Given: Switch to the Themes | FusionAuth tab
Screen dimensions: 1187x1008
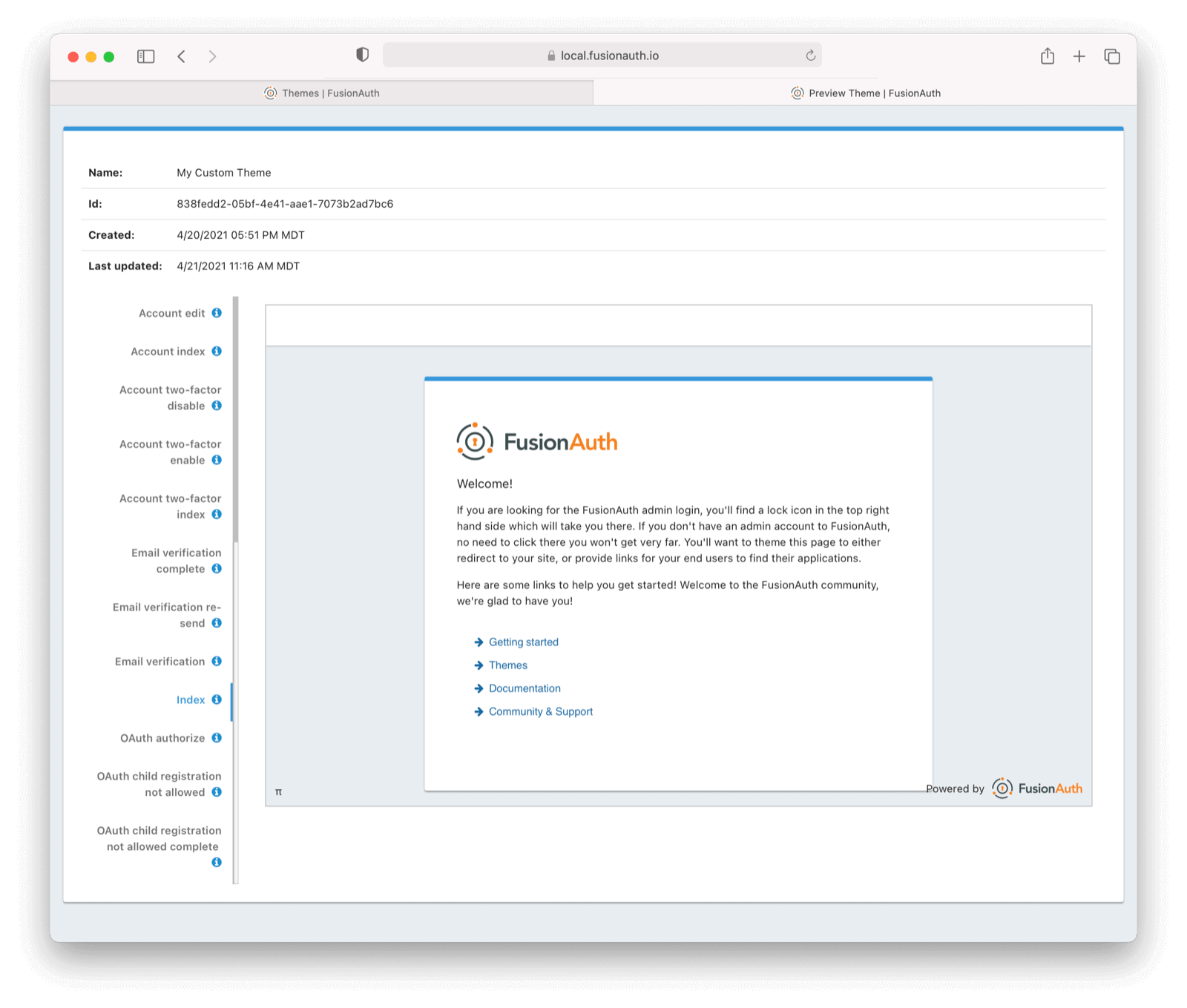Looking at the screenshot, I should pyautogui.click(x=322, y=93).
